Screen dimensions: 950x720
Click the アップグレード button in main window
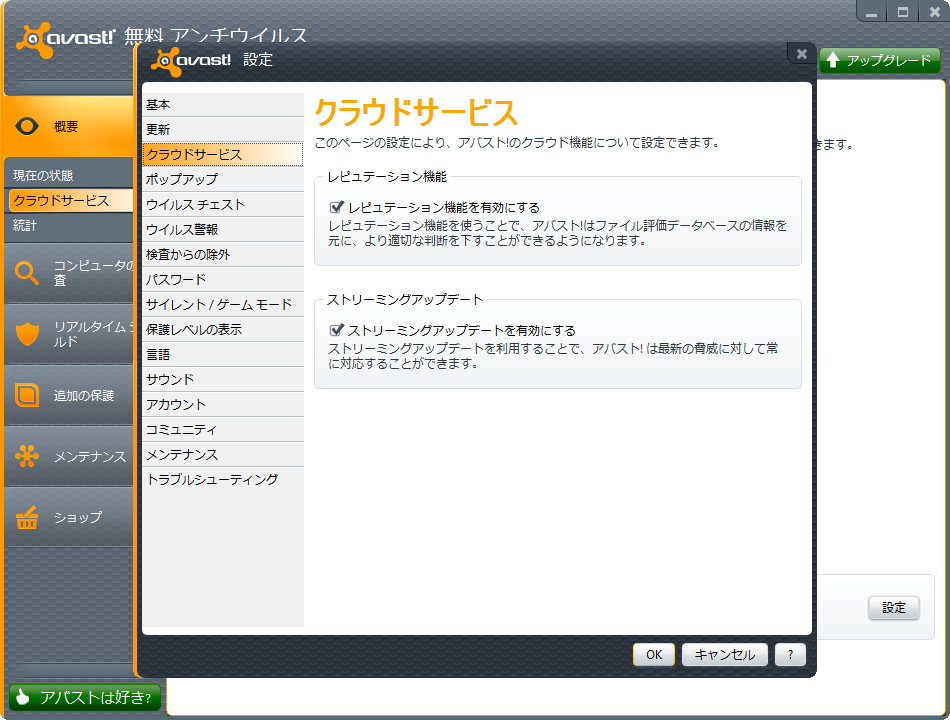point(879,60)
